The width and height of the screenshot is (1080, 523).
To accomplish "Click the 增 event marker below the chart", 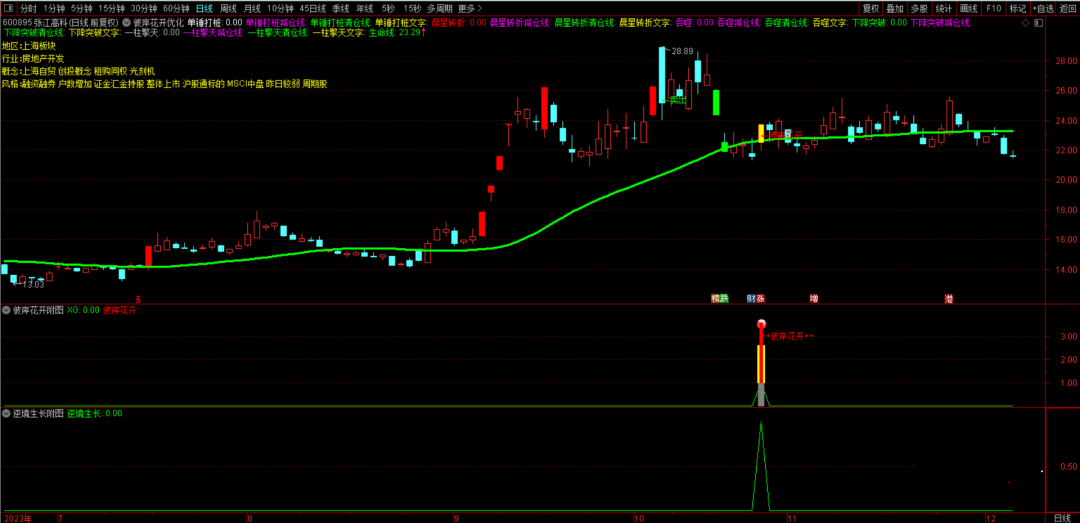I will pos(814,298).
